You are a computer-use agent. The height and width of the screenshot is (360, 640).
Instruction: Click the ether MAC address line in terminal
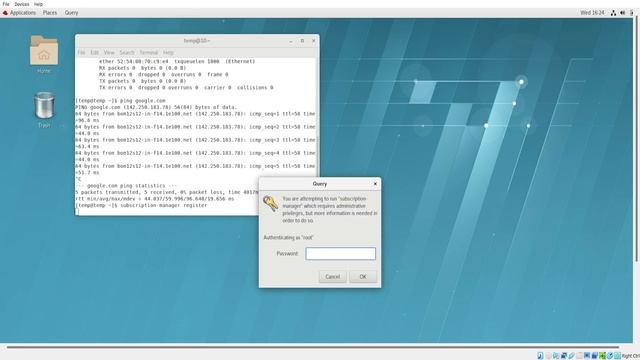pyautogui.click(x=177, y=62)
